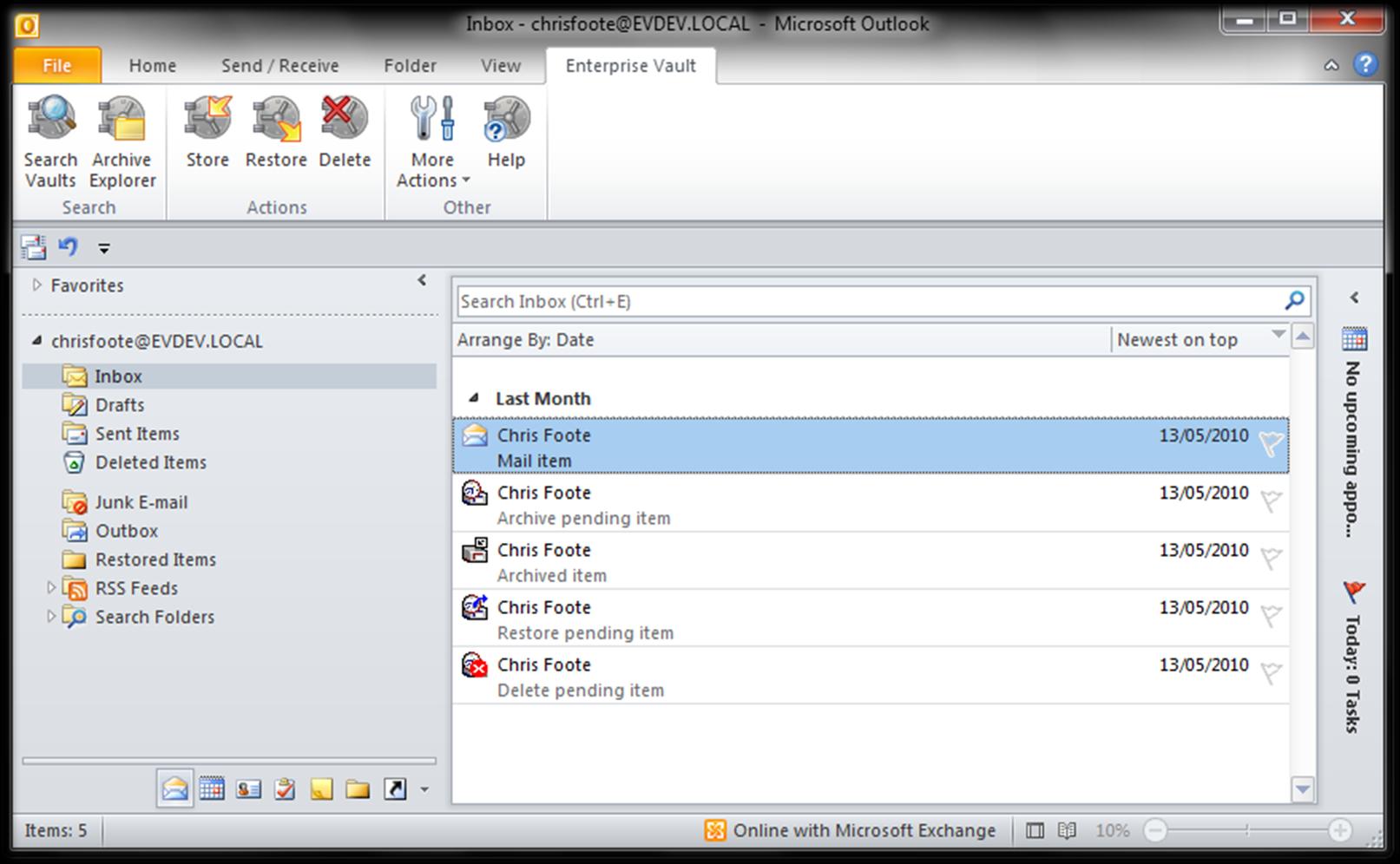The width and height of the screenshot is (1400, 864).
Task: Open Enterprise Vault Help
Action: [506, 133]
